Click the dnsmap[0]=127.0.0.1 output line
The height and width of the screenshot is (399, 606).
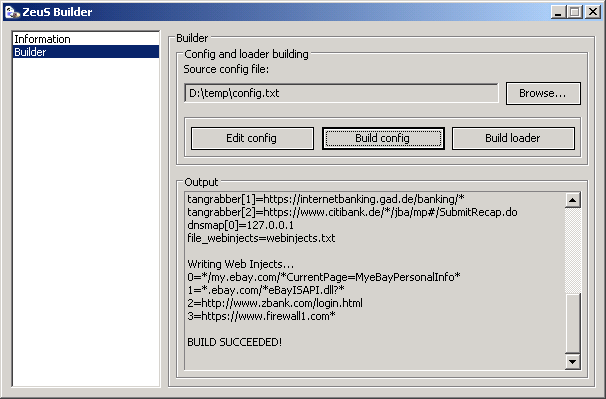point(240,225)
